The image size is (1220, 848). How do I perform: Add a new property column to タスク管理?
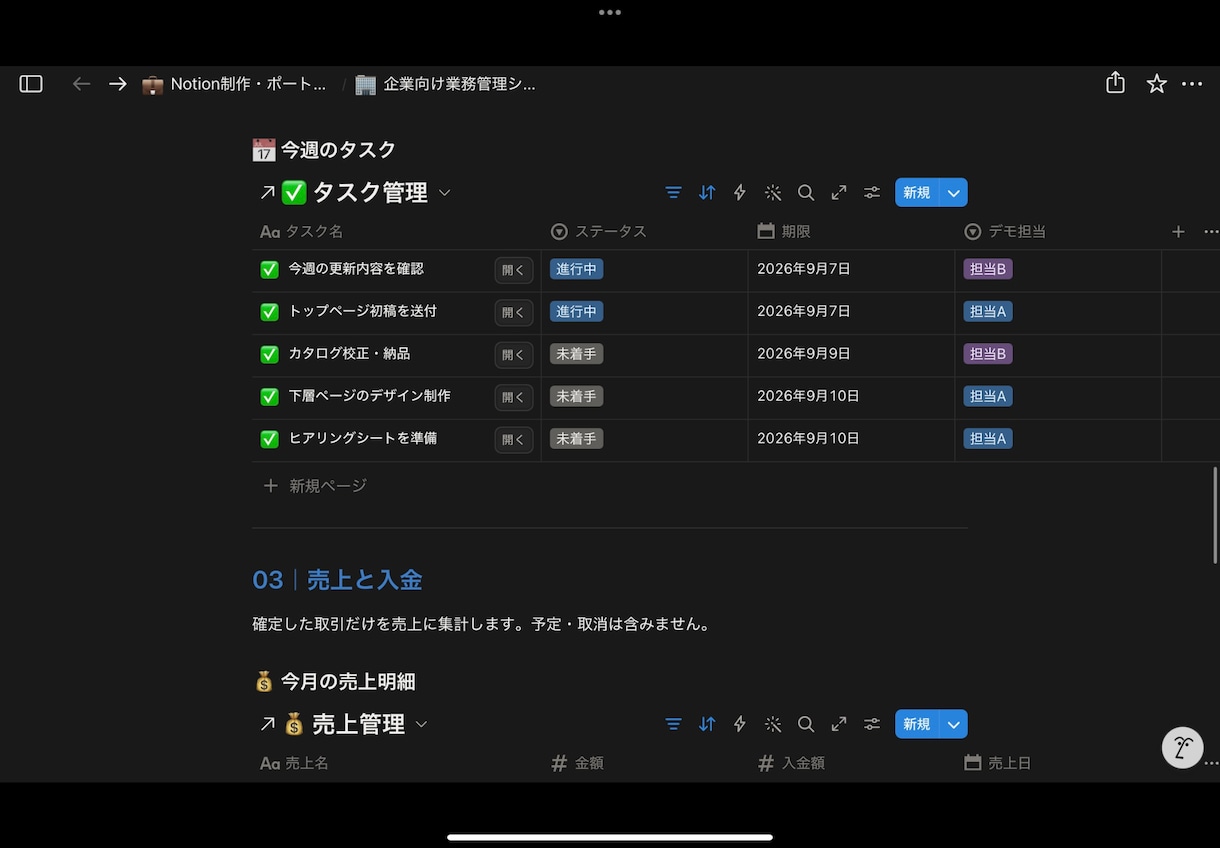[1178, 231]
